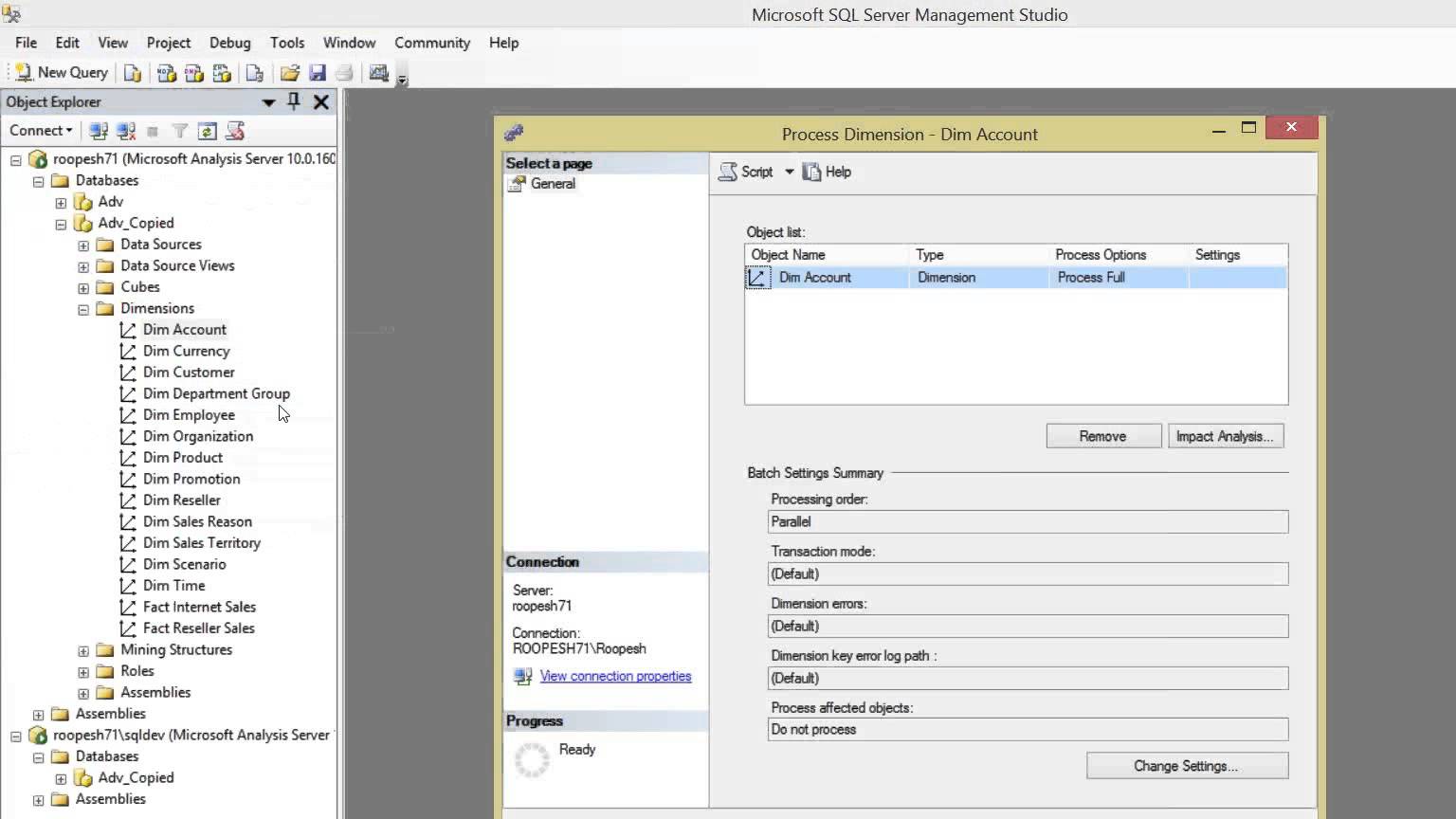Viewport: 1456px width, 819px height.
Task: Open the toolbar options overflow arrow
Action: point(402,80)
